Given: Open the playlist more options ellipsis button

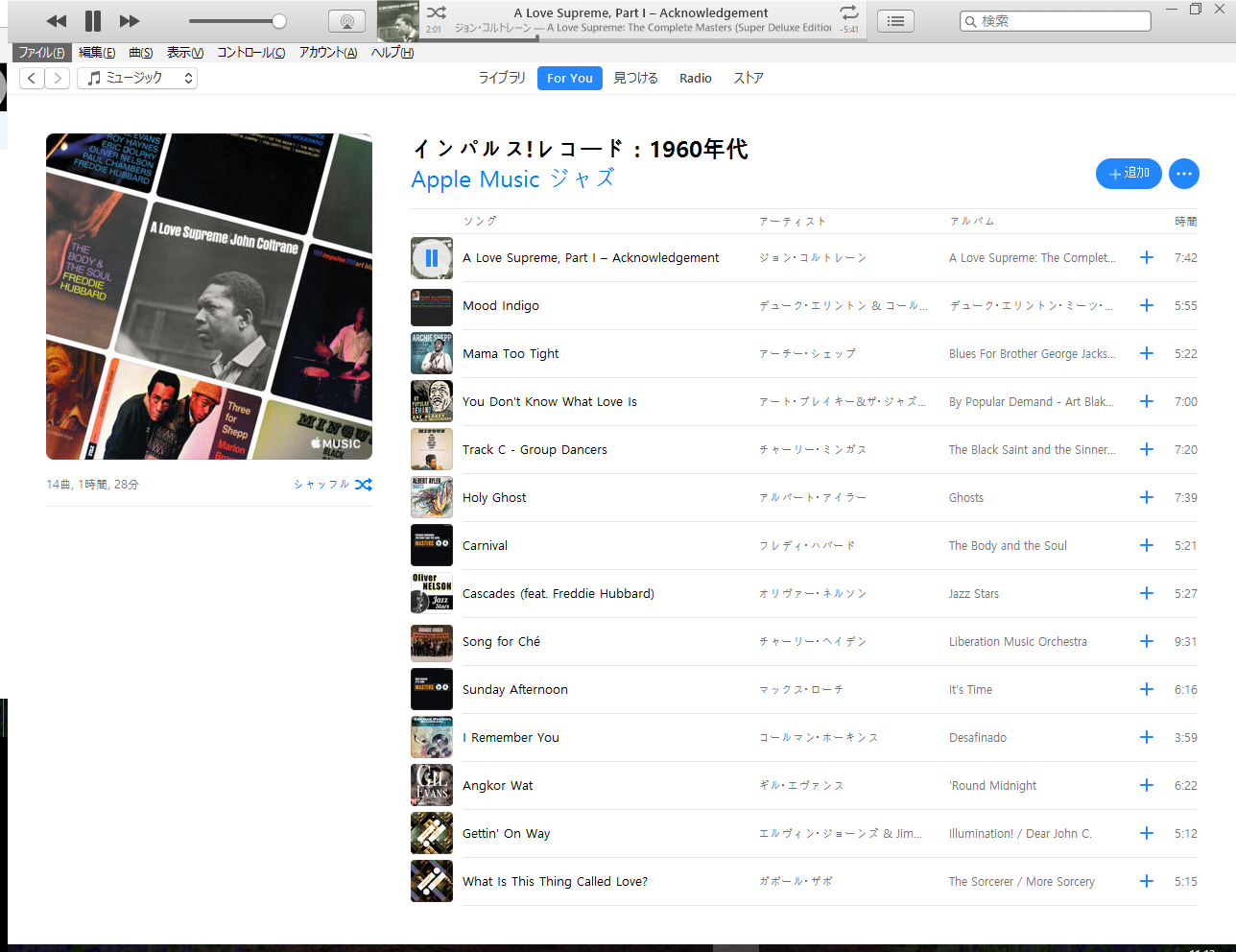Looking at the screenshot, I should click(x=1184, y=174).
